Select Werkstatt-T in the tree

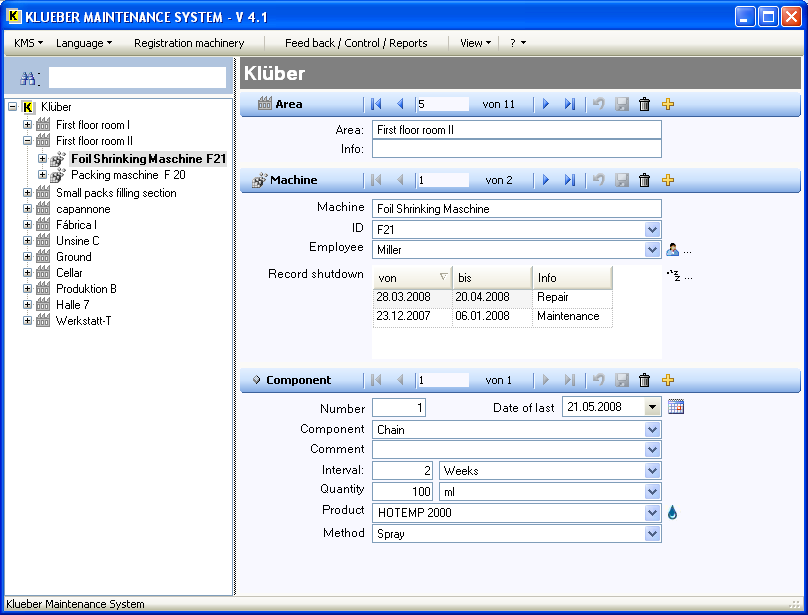tap(83, 321)
